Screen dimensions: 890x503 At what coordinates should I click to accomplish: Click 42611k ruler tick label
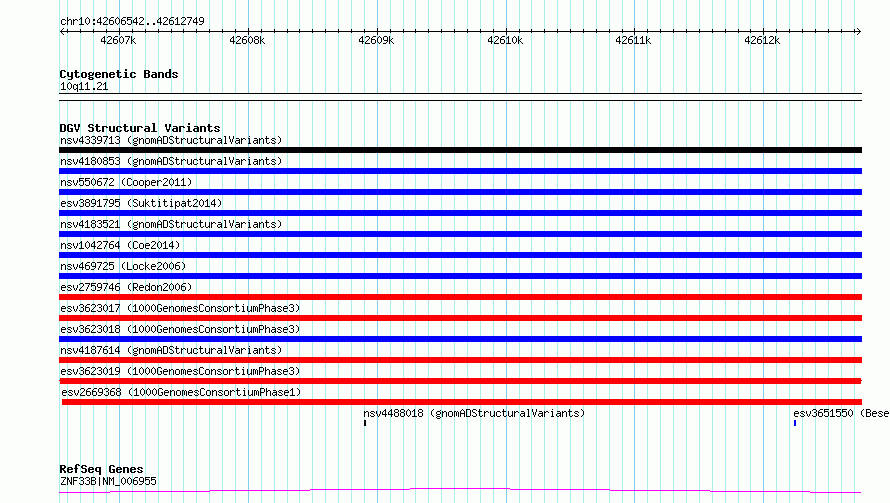pyautogui.click(x=633, y=40)
